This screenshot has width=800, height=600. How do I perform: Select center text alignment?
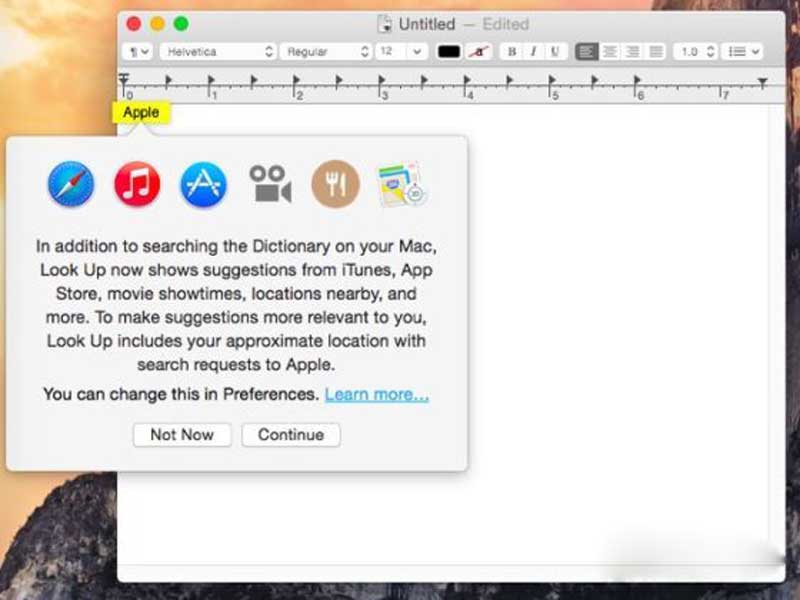[x=610, y=52]
